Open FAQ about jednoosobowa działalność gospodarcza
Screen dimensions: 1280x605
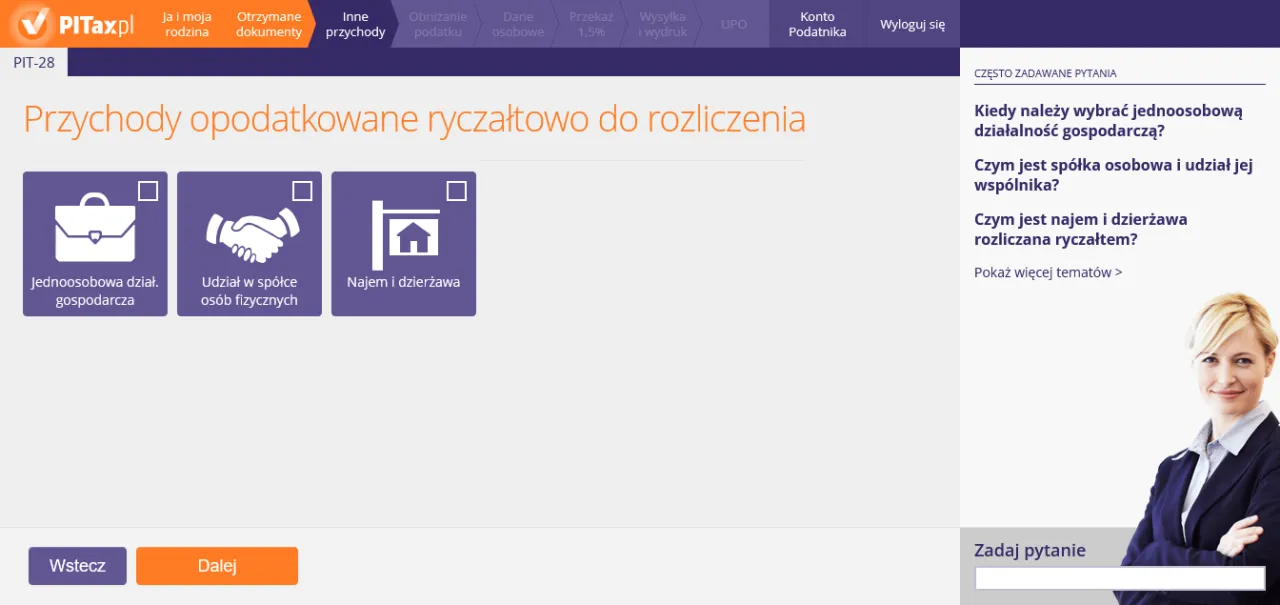(1108, 120)
